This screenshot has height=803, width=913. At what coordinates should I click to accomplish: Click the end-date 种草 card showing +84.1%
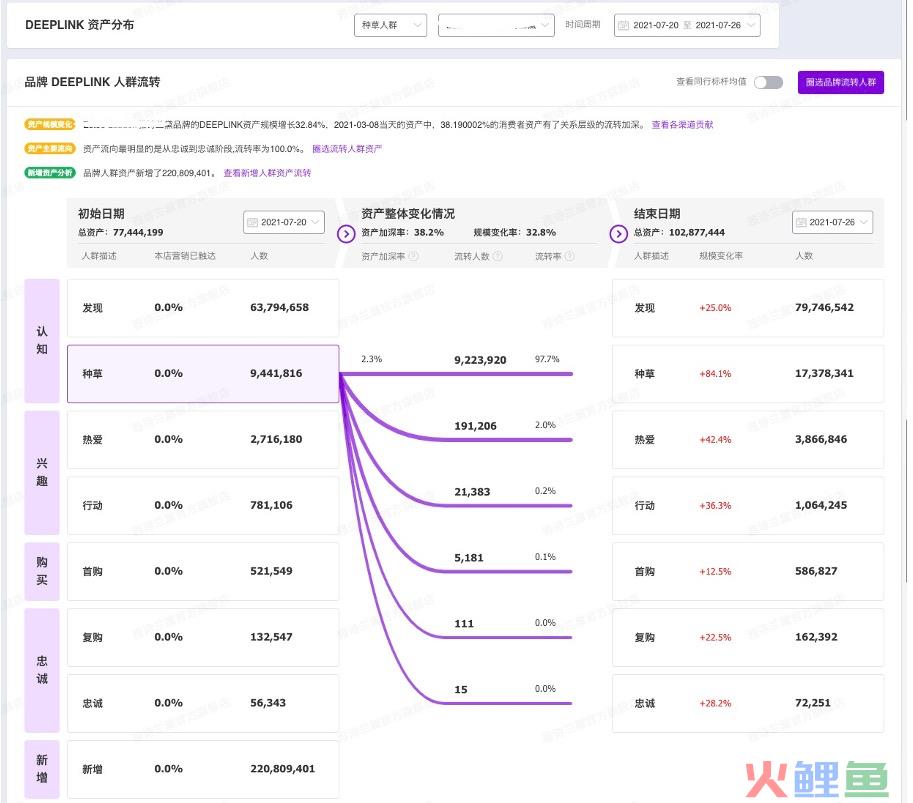tap(748, 374)
